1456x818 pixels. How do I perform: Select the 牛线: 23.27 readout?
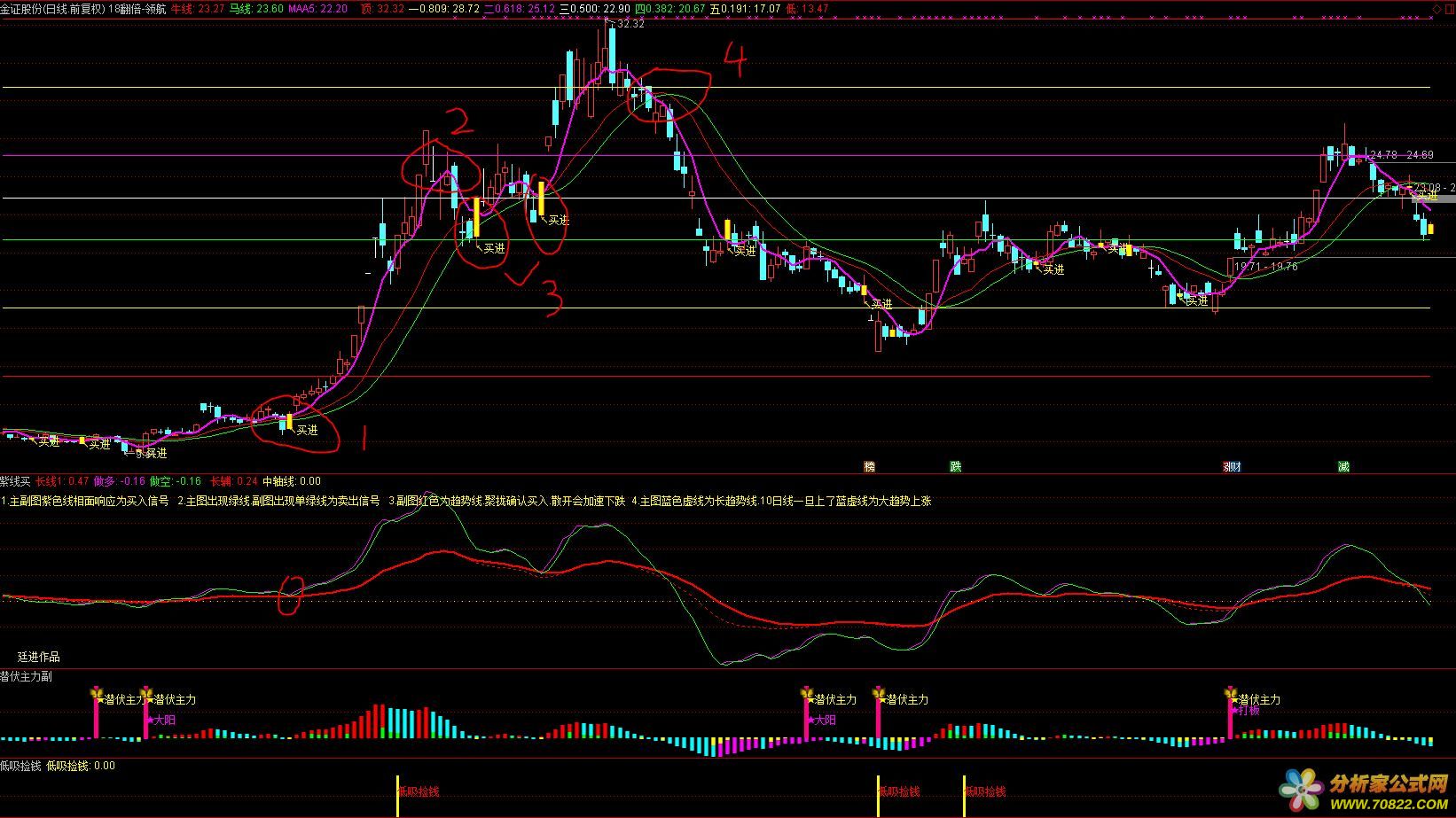(197, 8)
